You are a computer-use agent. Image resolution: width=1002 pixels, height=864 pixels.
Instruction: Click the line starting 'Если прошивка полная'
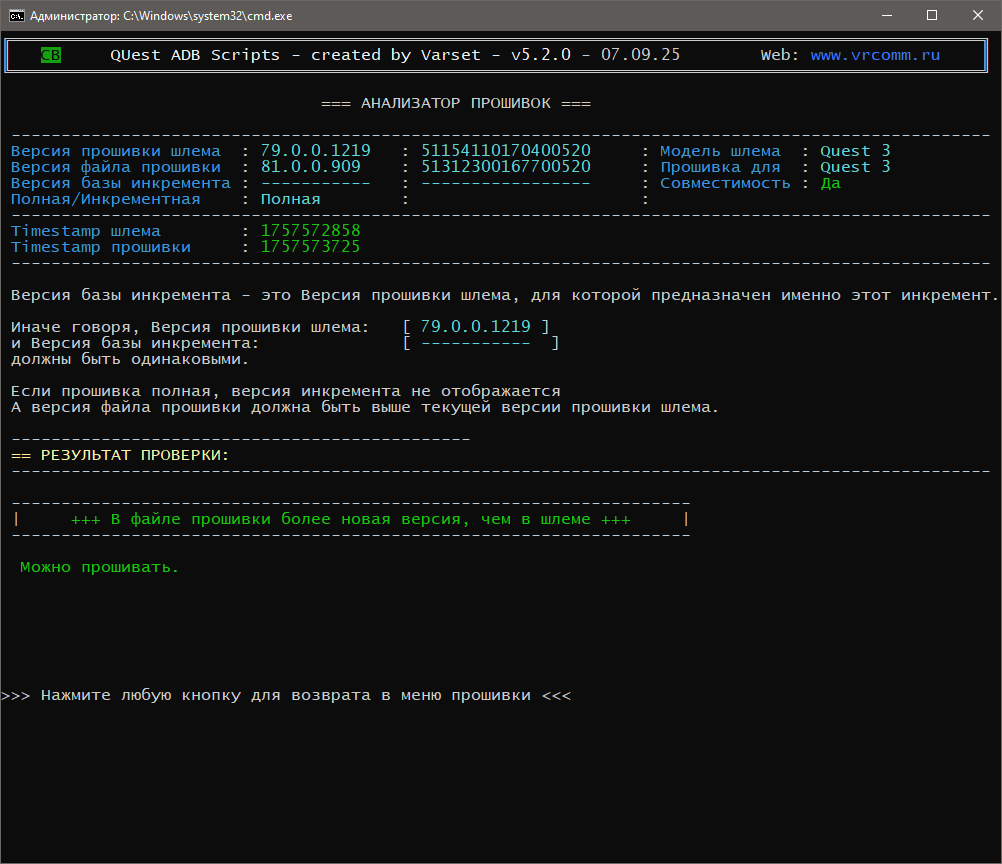point(286,391)
